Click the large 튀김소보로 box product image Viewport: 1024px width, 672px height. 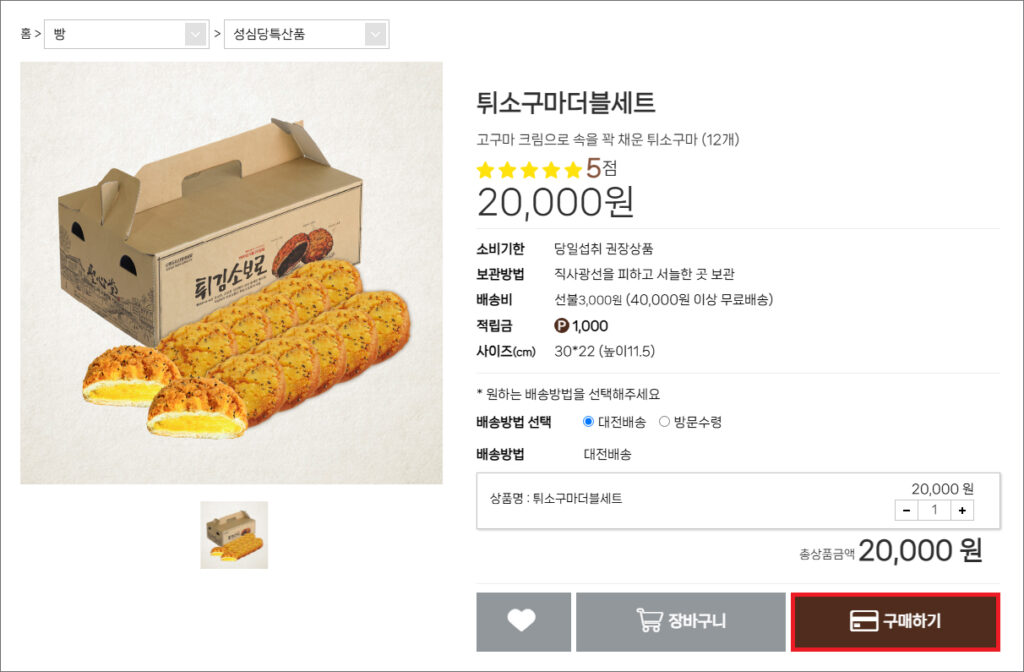tap(231, 272)
